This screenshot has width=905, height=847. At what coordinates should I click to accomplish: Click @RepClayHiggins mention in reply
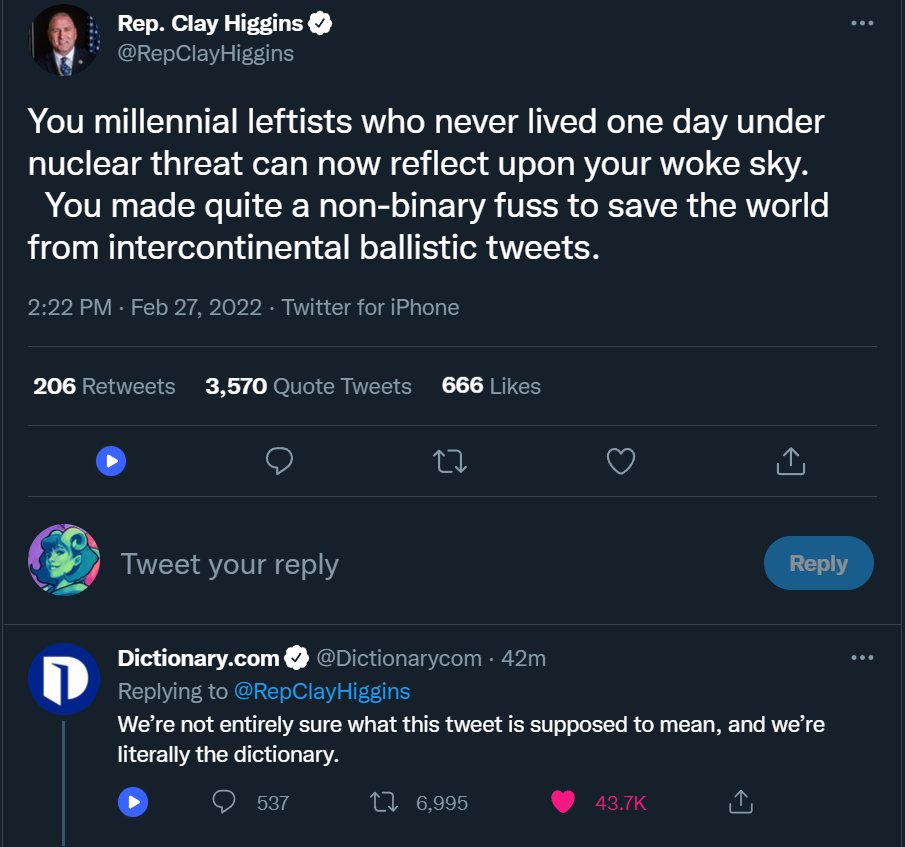(x=321, y=691)
